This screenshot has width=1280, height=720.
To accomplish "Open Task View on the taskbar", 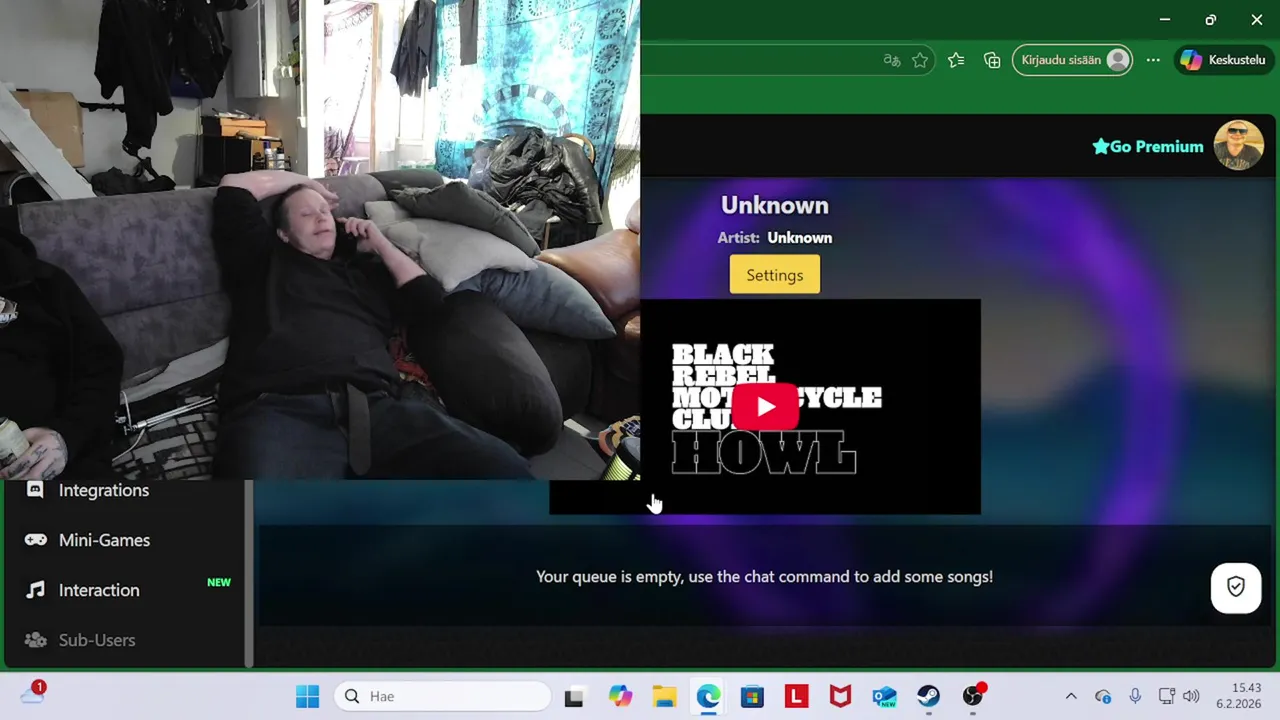I will pyautogui.click(x=574, y=696).
